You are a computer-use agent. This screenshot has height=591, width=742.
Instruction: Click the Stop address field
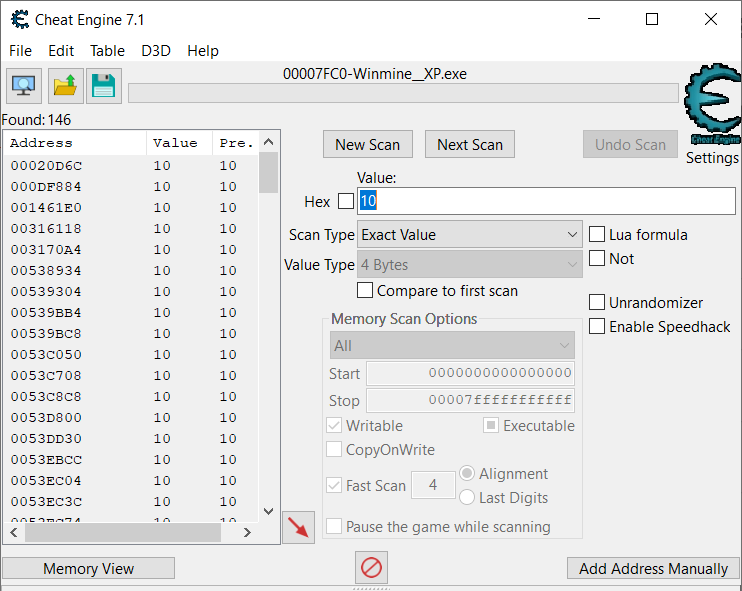point(471,400)
